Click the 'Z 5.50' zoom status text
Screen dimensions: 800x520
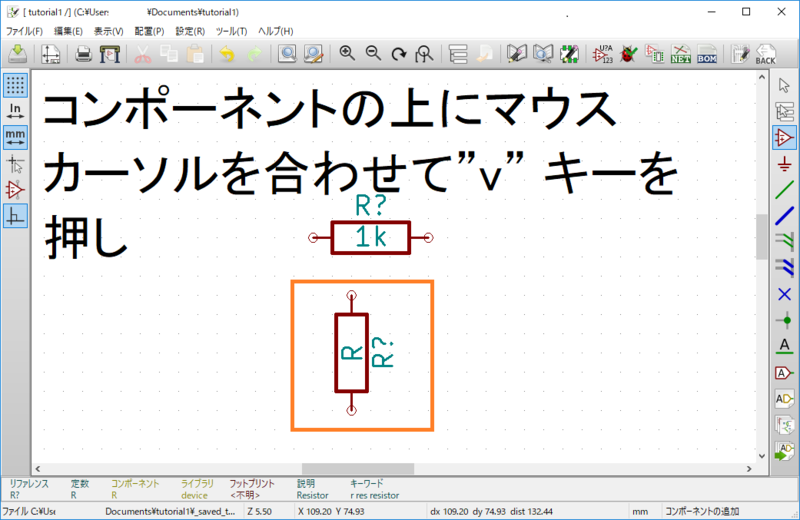click(260, 511)
